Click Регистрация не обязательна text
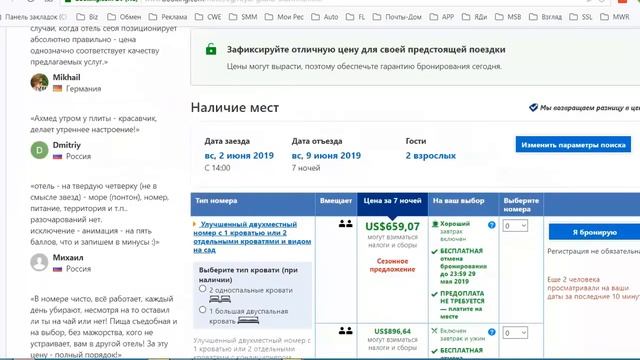Image resolution: width=640 pixels, height=360 pixels. coord(593,251)
